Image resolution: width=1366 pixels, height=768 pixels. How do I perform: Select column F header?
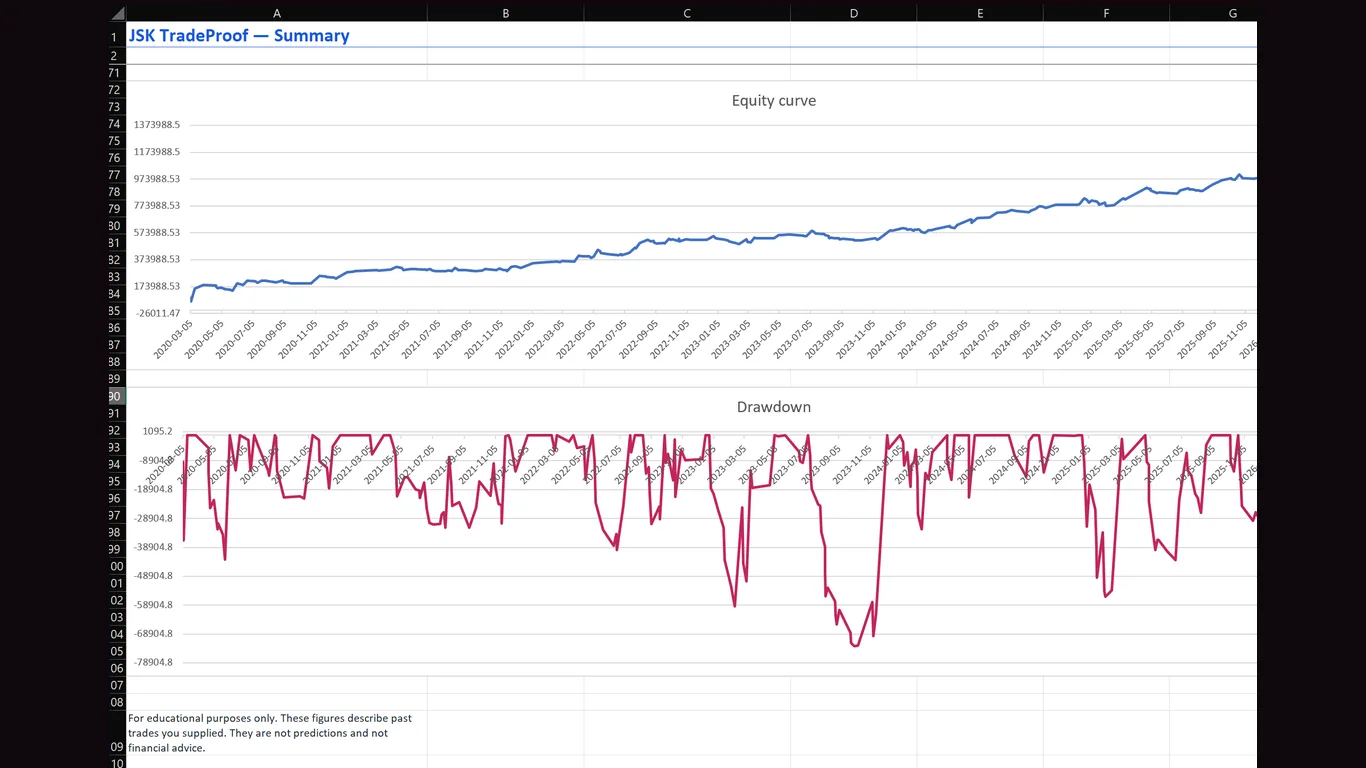[1106, 13]
